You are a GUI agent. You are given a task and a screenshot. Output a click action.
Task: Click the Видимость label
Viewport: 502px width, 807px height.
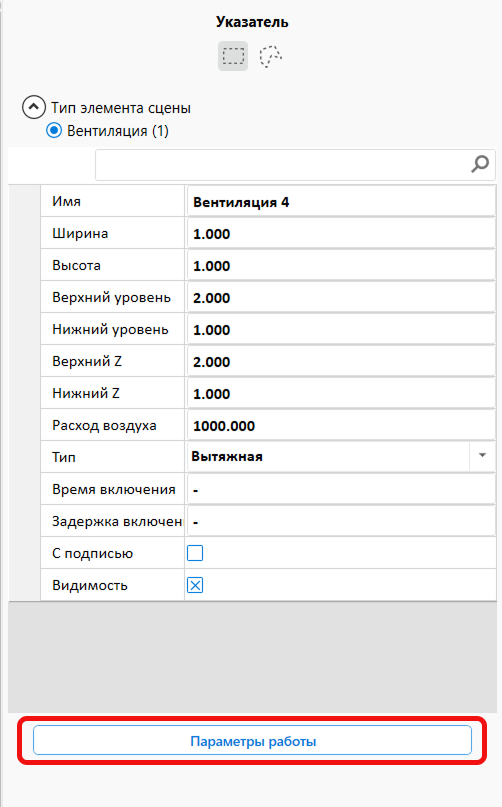pyautogui.click(x=90, y=585)
